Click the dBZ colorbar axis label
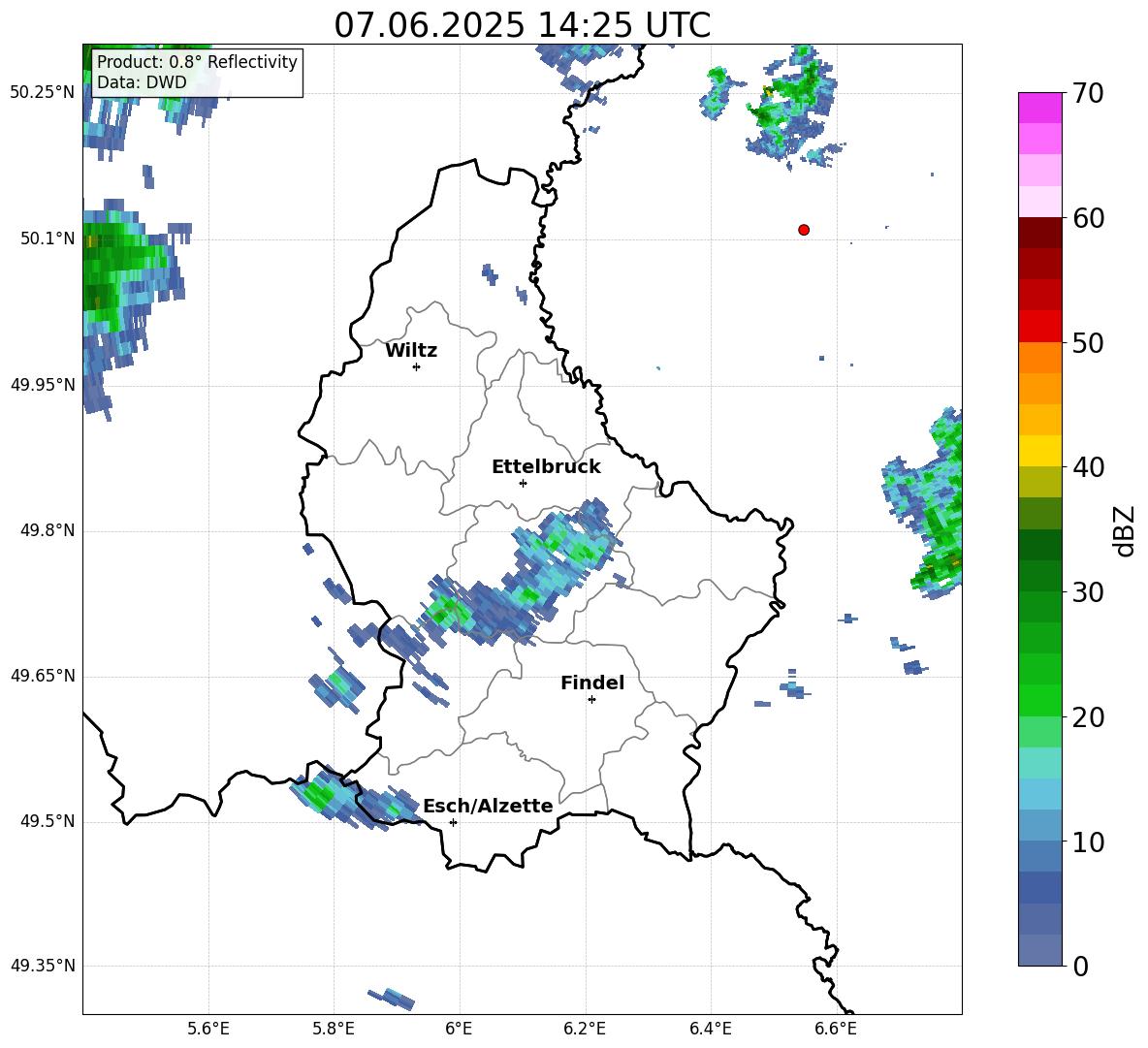Viewport: 1148px width, 1048px height. coord(1126,530)
